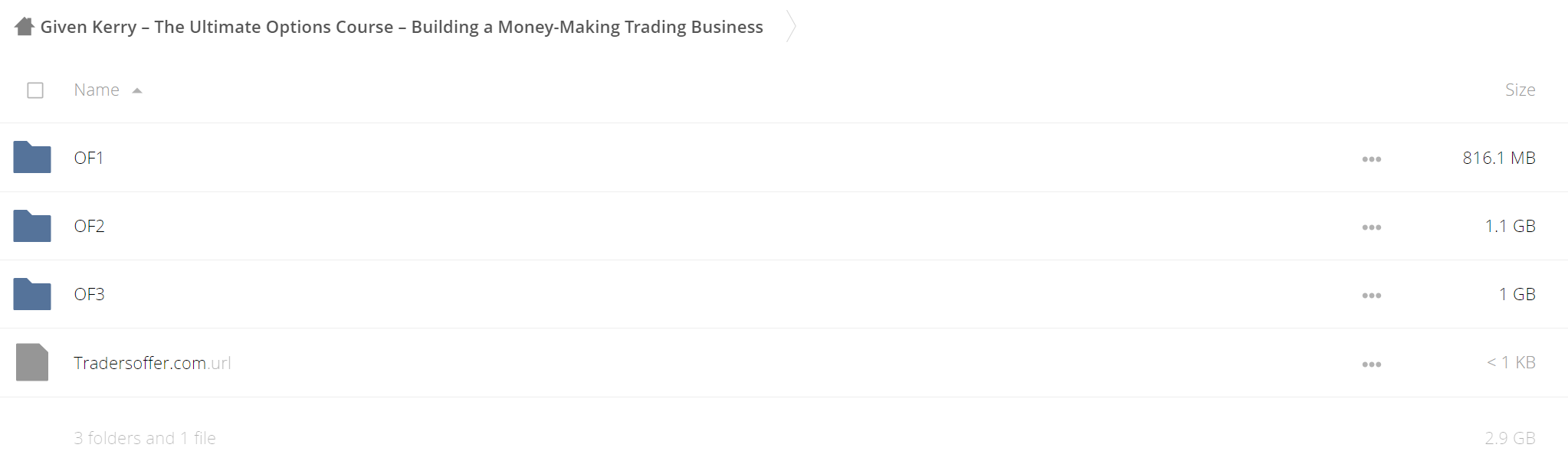Open the OF3 folder icon
Screen dimensions: 1568x474
[32, 294]
